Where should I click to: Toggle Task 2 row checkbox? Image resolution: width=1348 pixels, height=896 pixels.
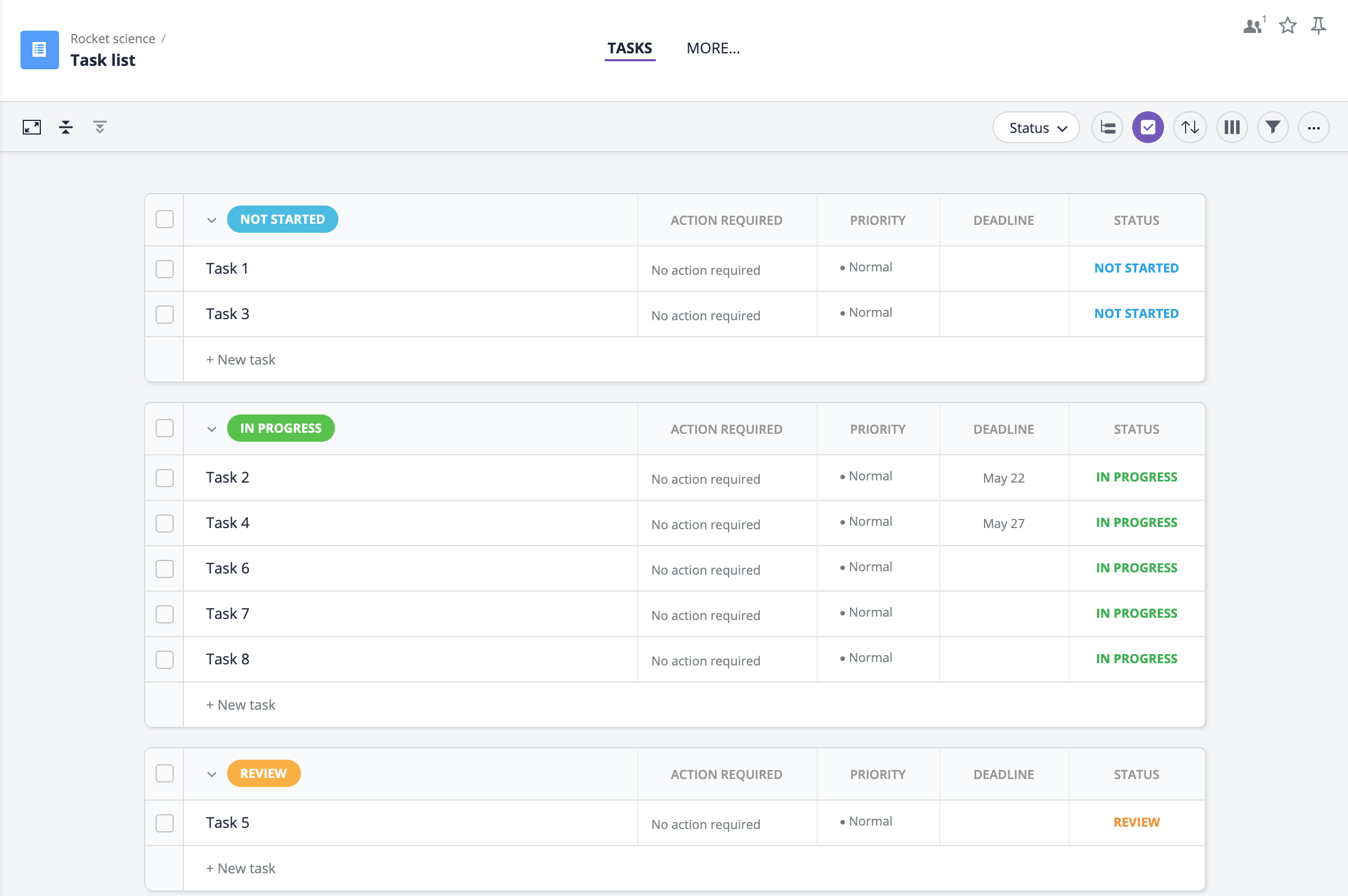(165, 477)
